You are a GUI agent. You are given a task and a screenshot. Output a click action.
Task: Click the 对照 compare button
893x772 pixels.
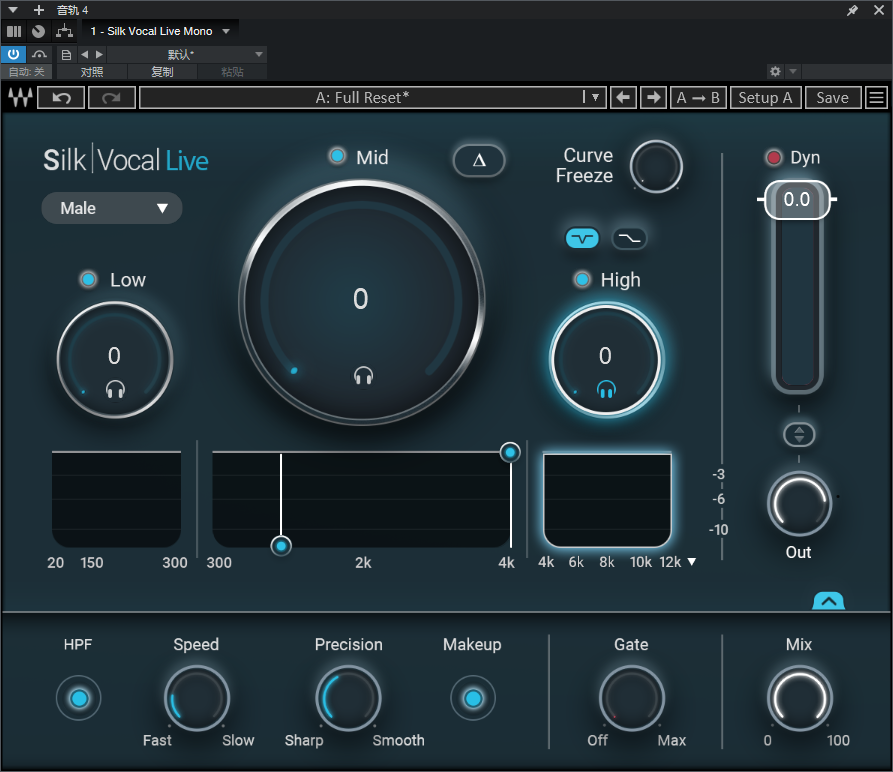[92, 72]
